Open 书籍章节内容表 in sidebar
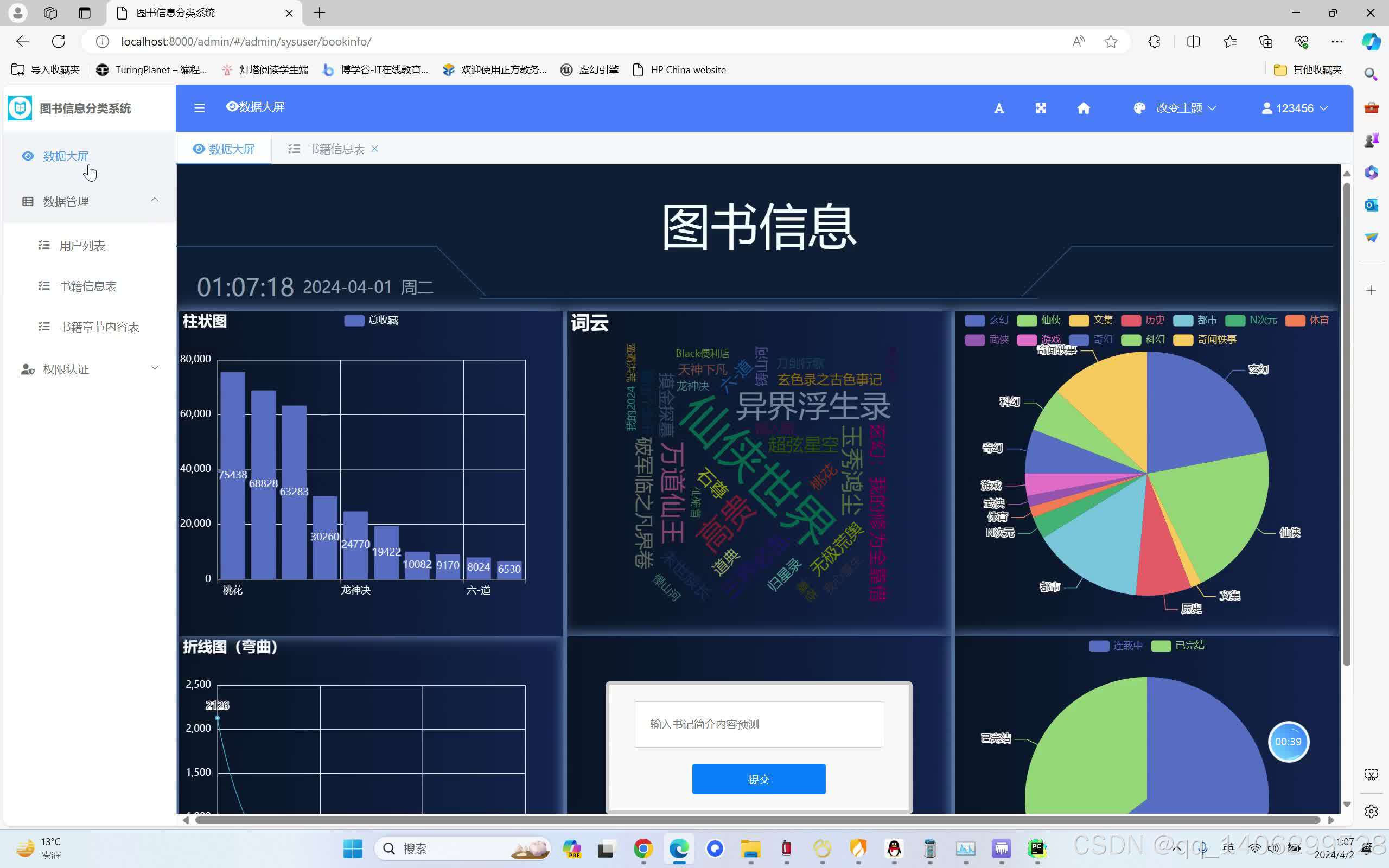Image resolution: width=1389 pixels, height=868 pixels. pyautogui.click(x=99, y=327)
